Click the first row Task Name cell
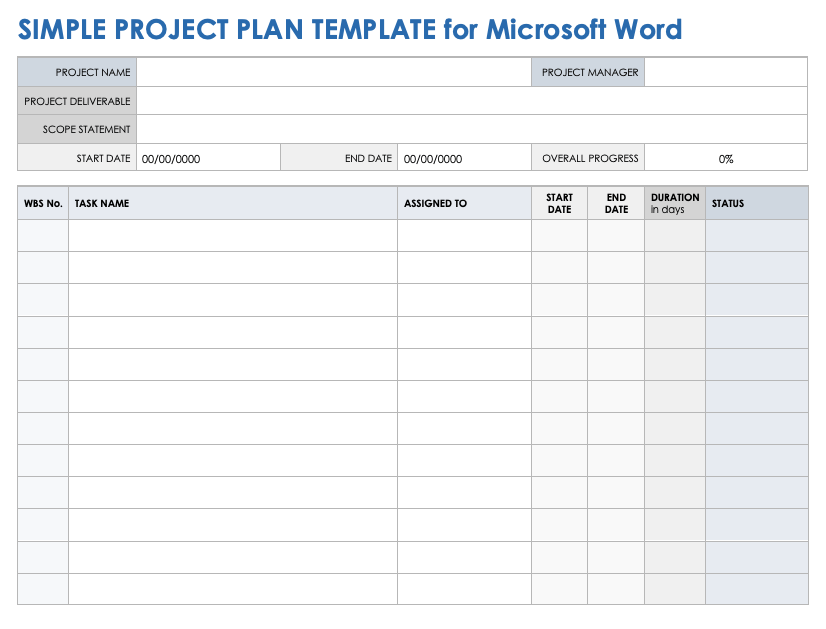Image resolution: width=826 pixels, height=629 pixels. click(x=232, y=236)
